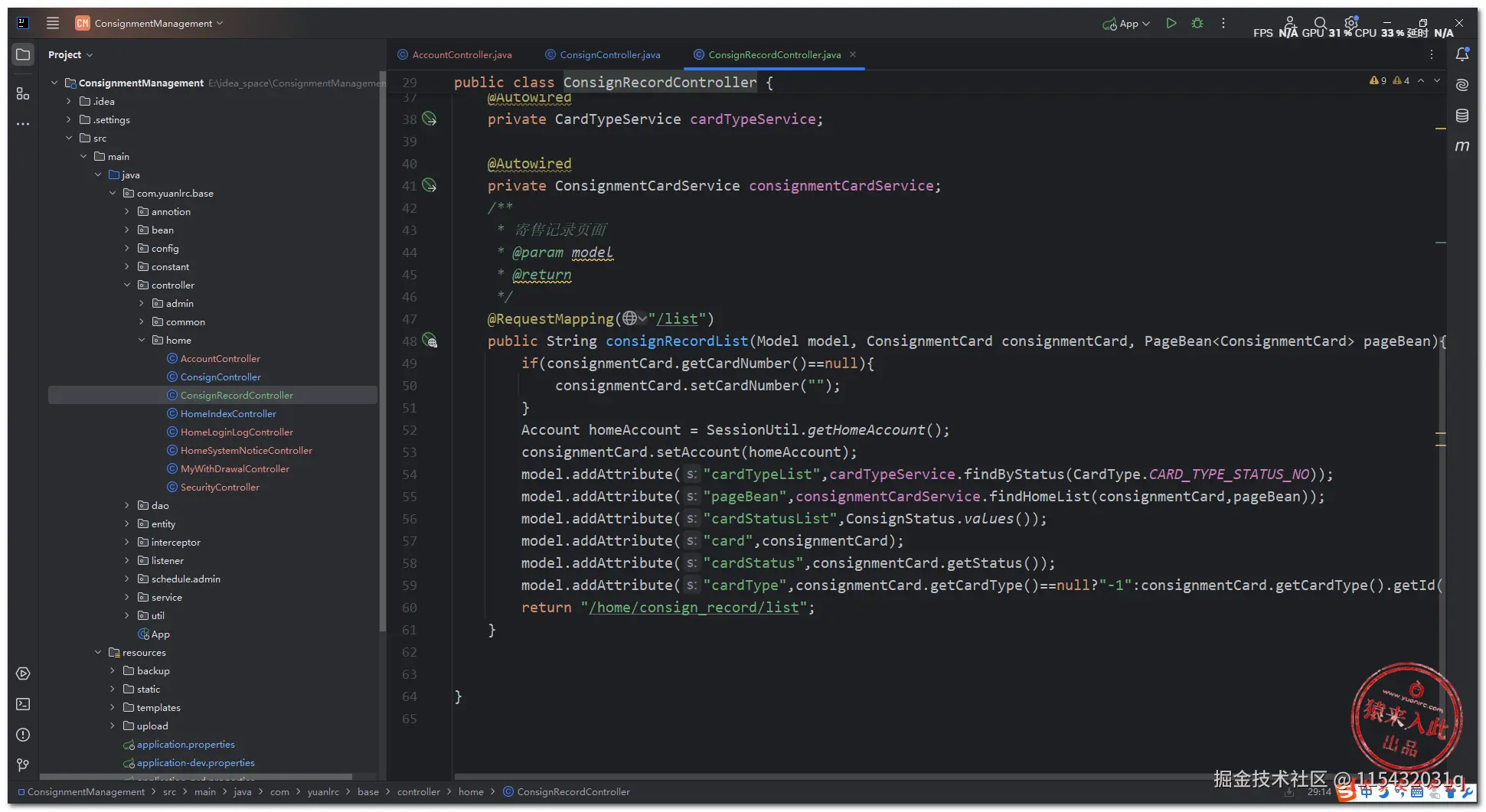Run the App configuration
Viewport: 1486px width, 812px height.
click(1171, 23)
